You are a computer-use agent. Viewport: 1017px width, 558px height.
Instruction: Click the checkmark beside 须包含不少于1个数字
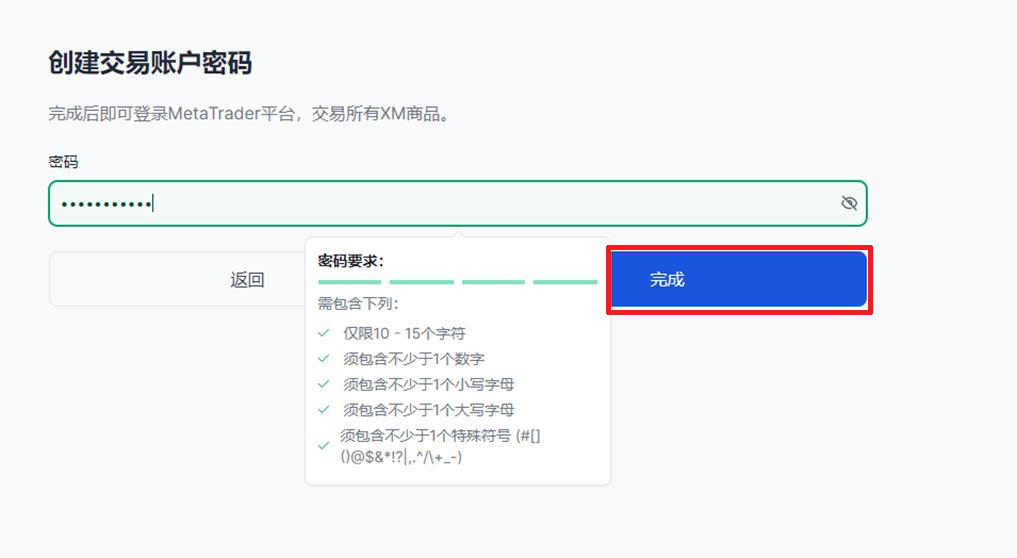coord(323,358)
